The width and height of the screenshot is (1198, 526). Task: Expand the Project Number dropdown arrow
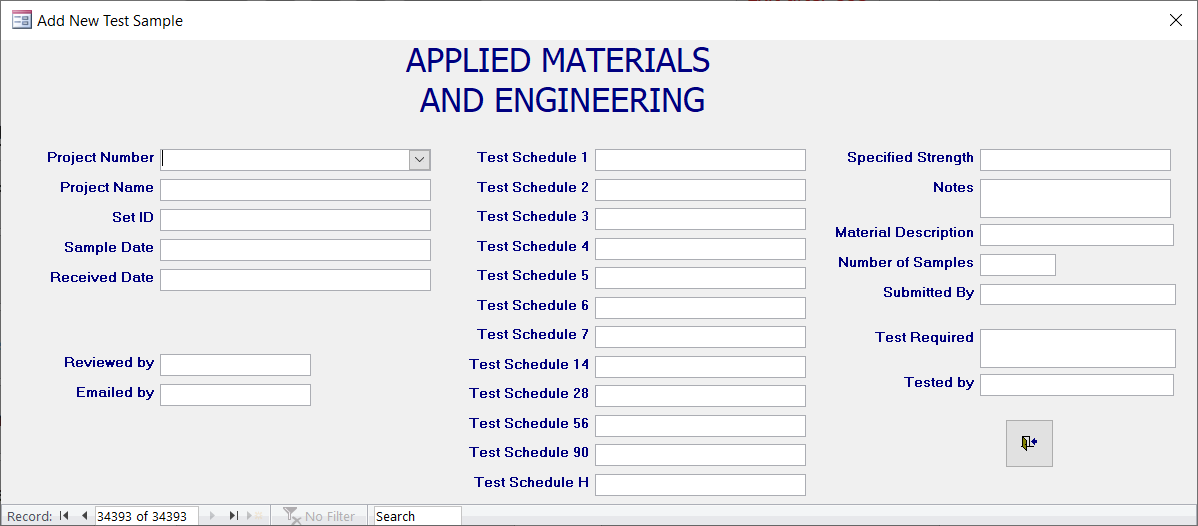coord(419,159)
